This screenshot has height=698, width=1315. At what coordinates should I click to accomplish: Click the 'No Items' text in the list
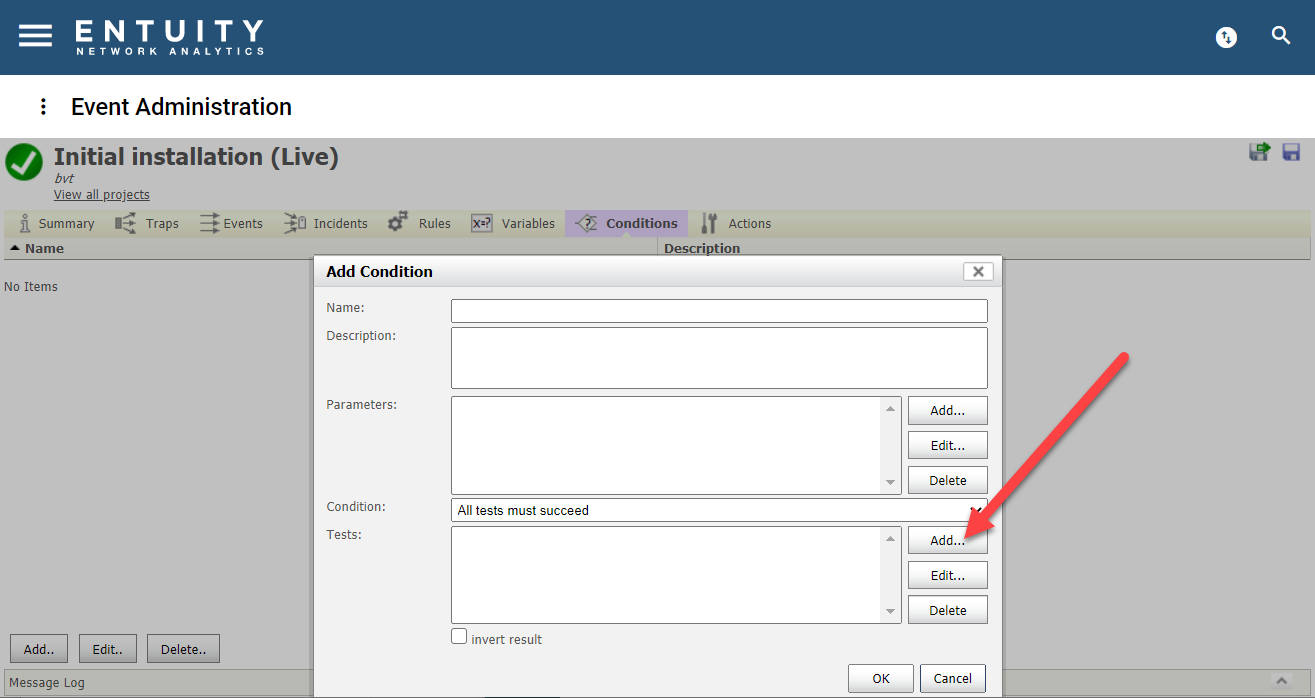[x=31, y=287]
